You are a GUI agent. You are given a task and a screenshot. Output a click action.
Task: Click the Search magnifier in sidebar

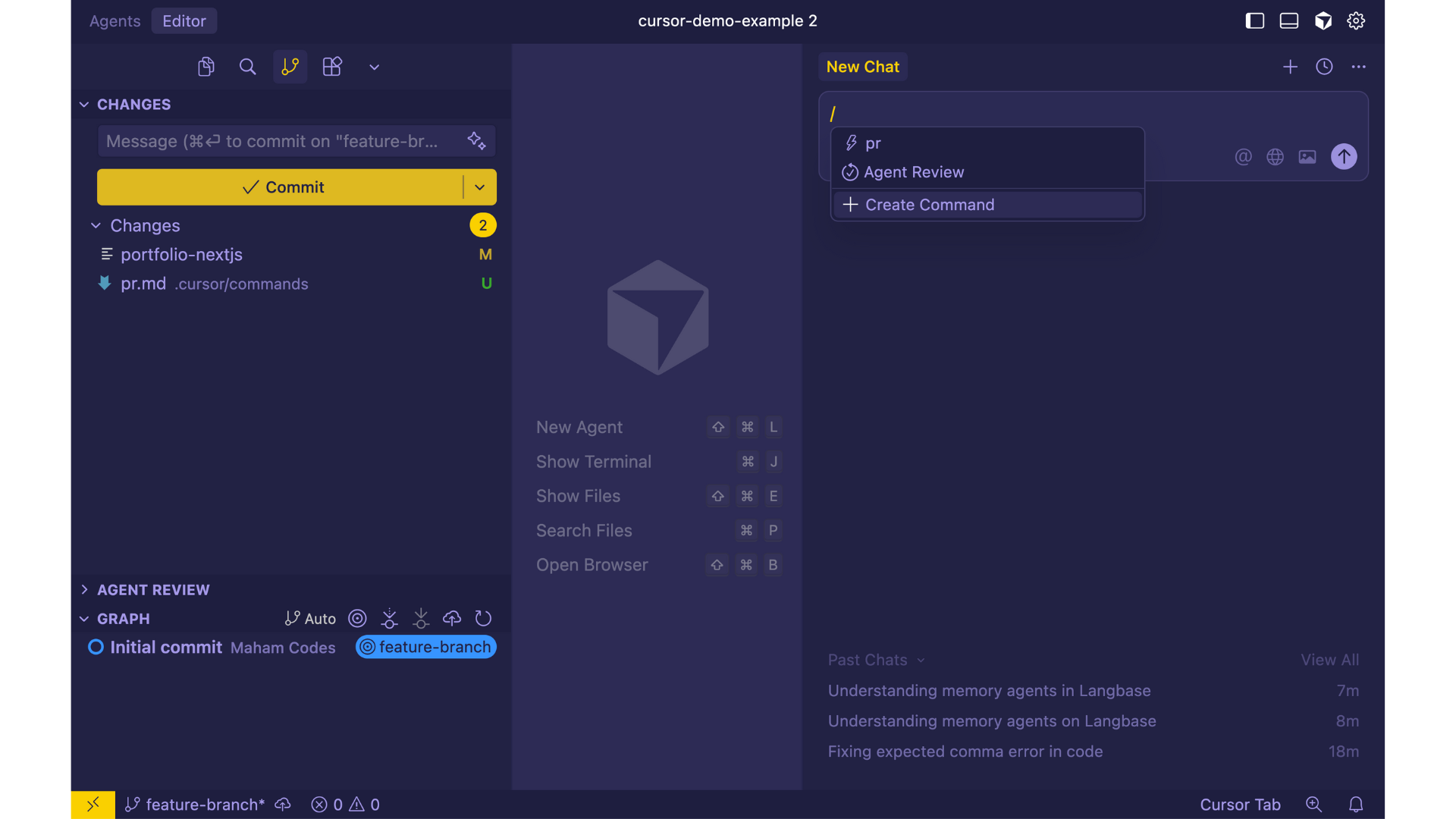(x=247, y=67)
